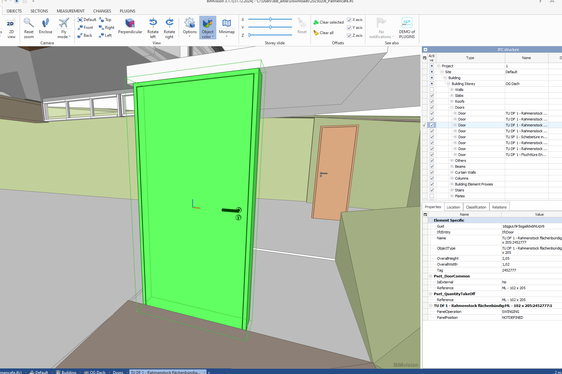
Task: Click the X storey slide slider
Action: [x=270, y=19]
